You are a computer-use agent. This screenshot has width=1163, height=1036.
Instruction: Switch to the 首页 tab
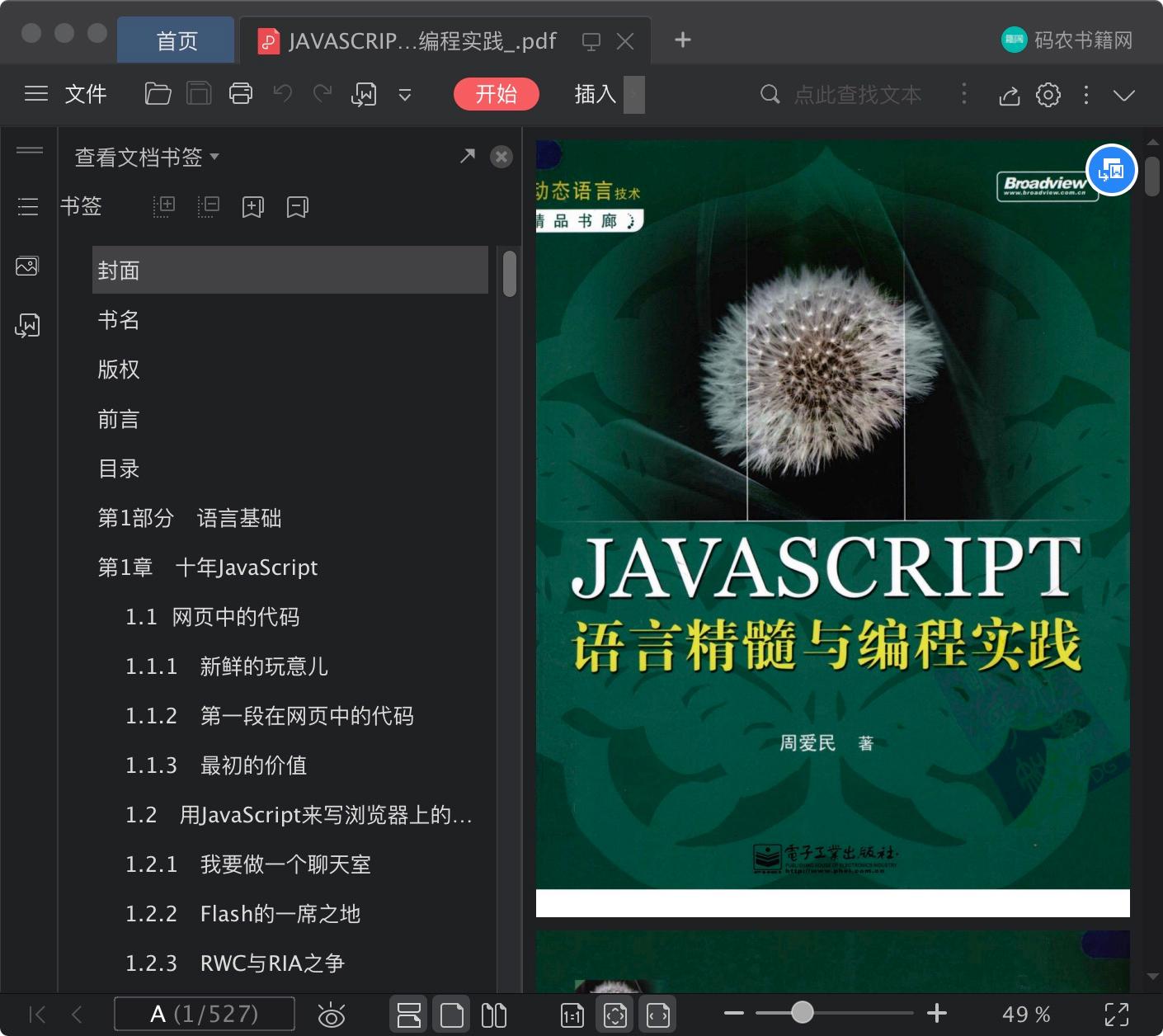coord(177,40)
